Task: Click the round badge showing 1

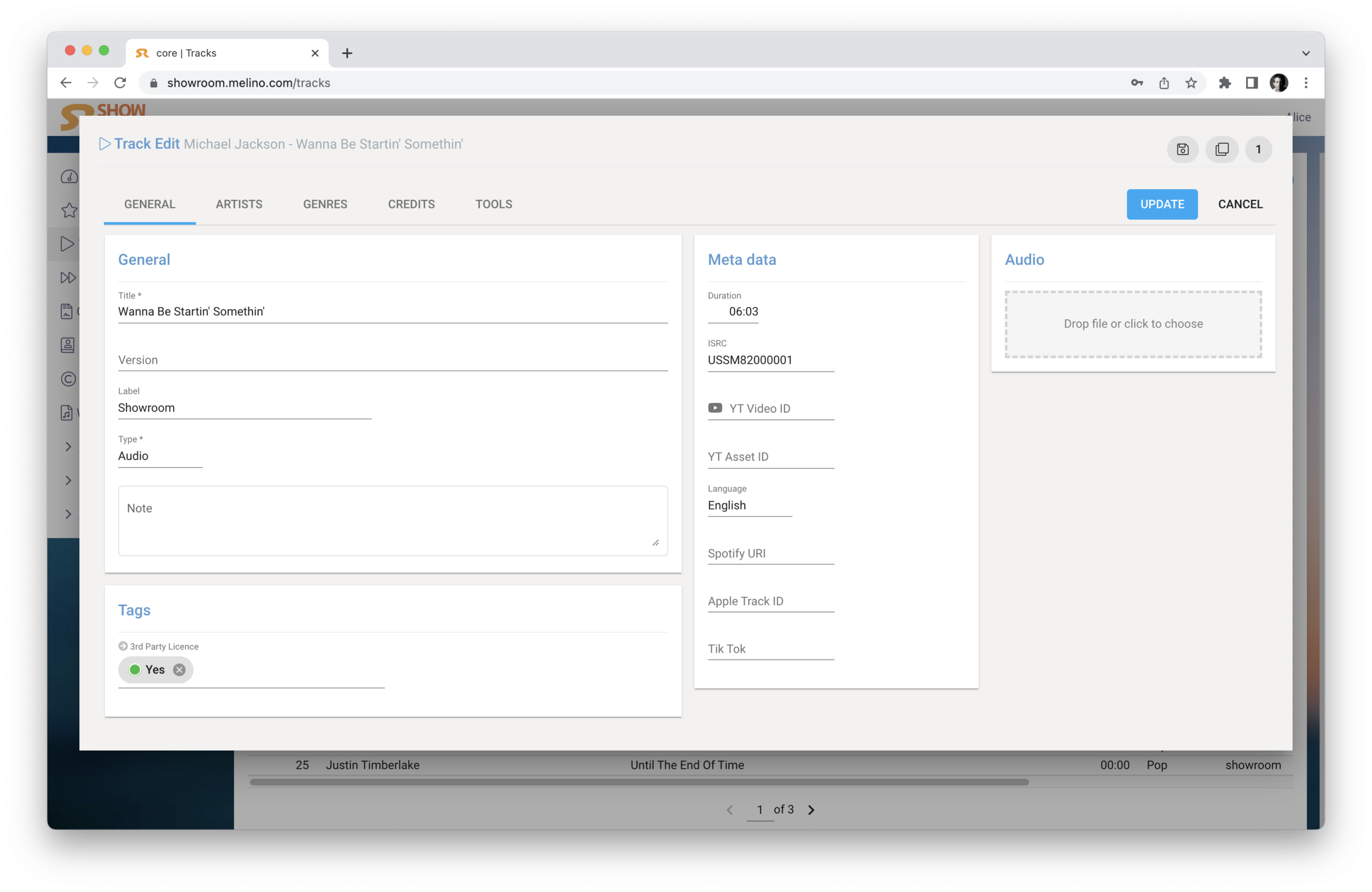Action: coord(1258,150)
